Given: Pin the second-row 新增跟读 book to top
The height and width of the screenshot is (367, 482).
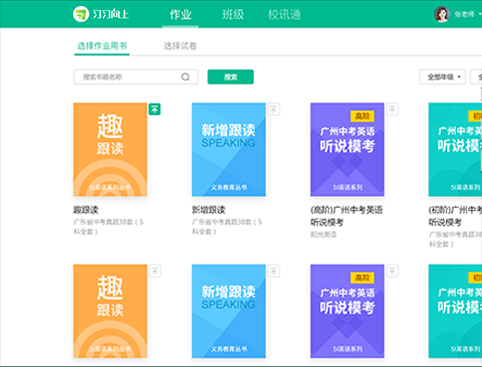Looking at the screenshot, I should point(274,271).
